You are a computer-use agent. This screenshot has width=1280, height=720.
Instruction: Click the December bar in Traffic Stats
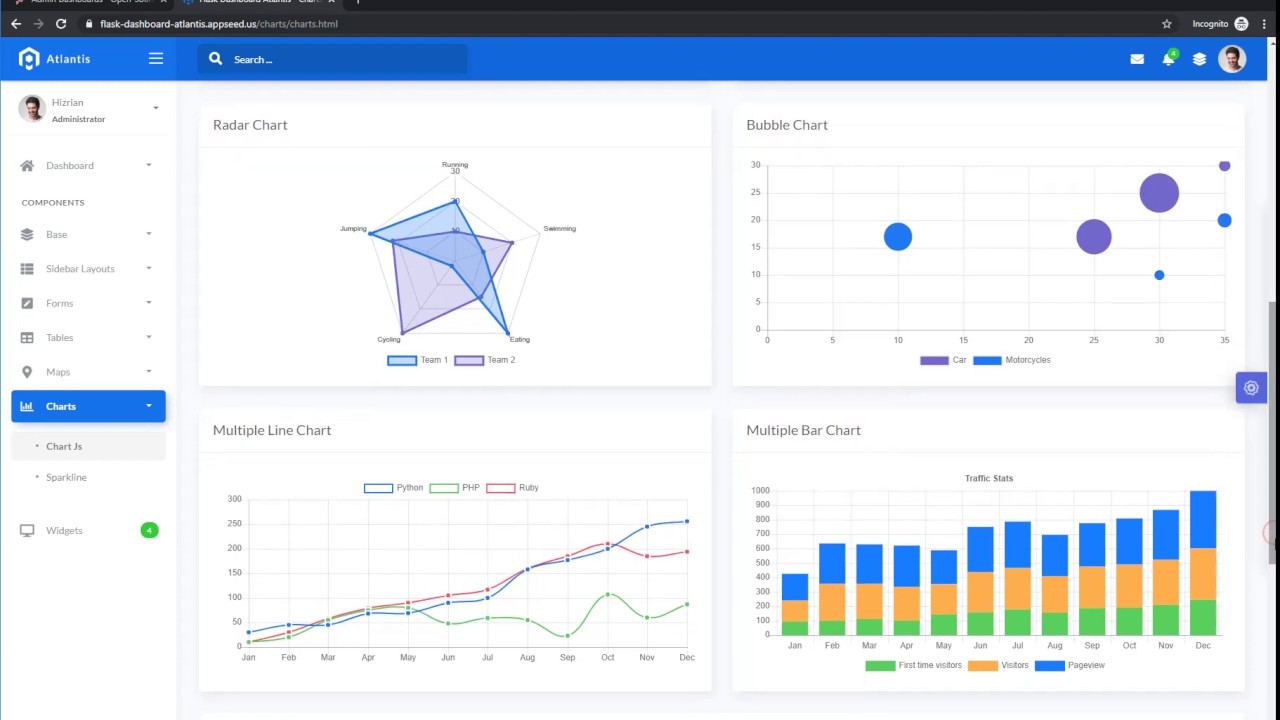pyautogui.click(x=1203, y=563)
